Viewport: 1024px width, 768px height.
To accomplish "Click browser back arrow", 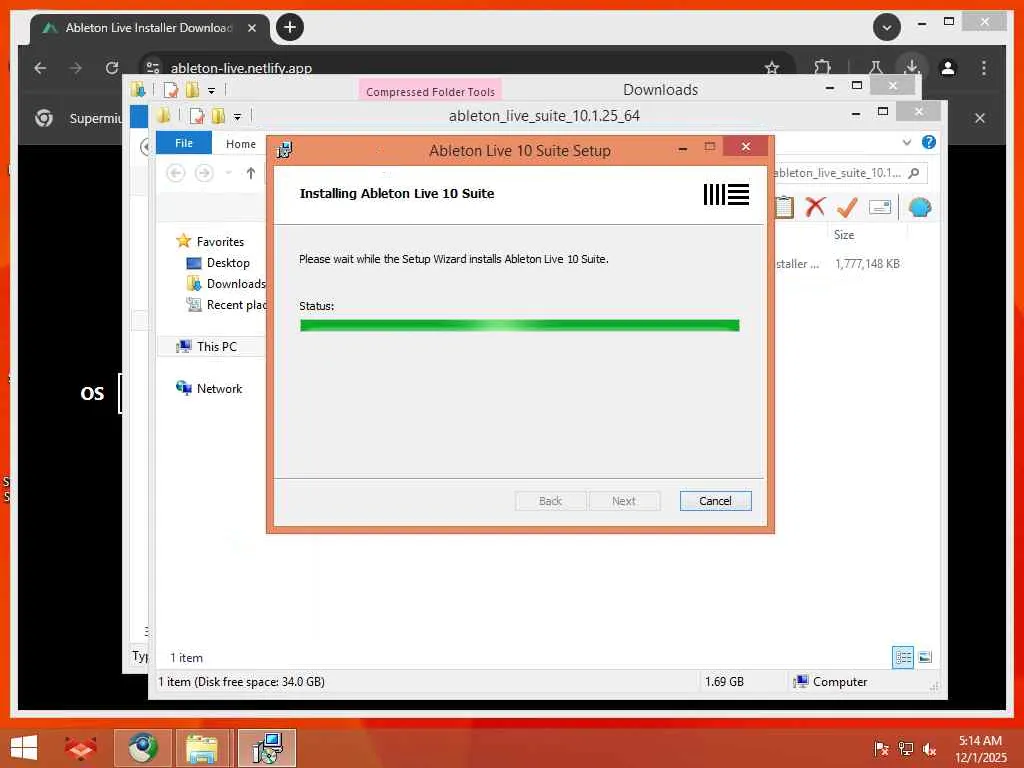I will click(40, 68).
